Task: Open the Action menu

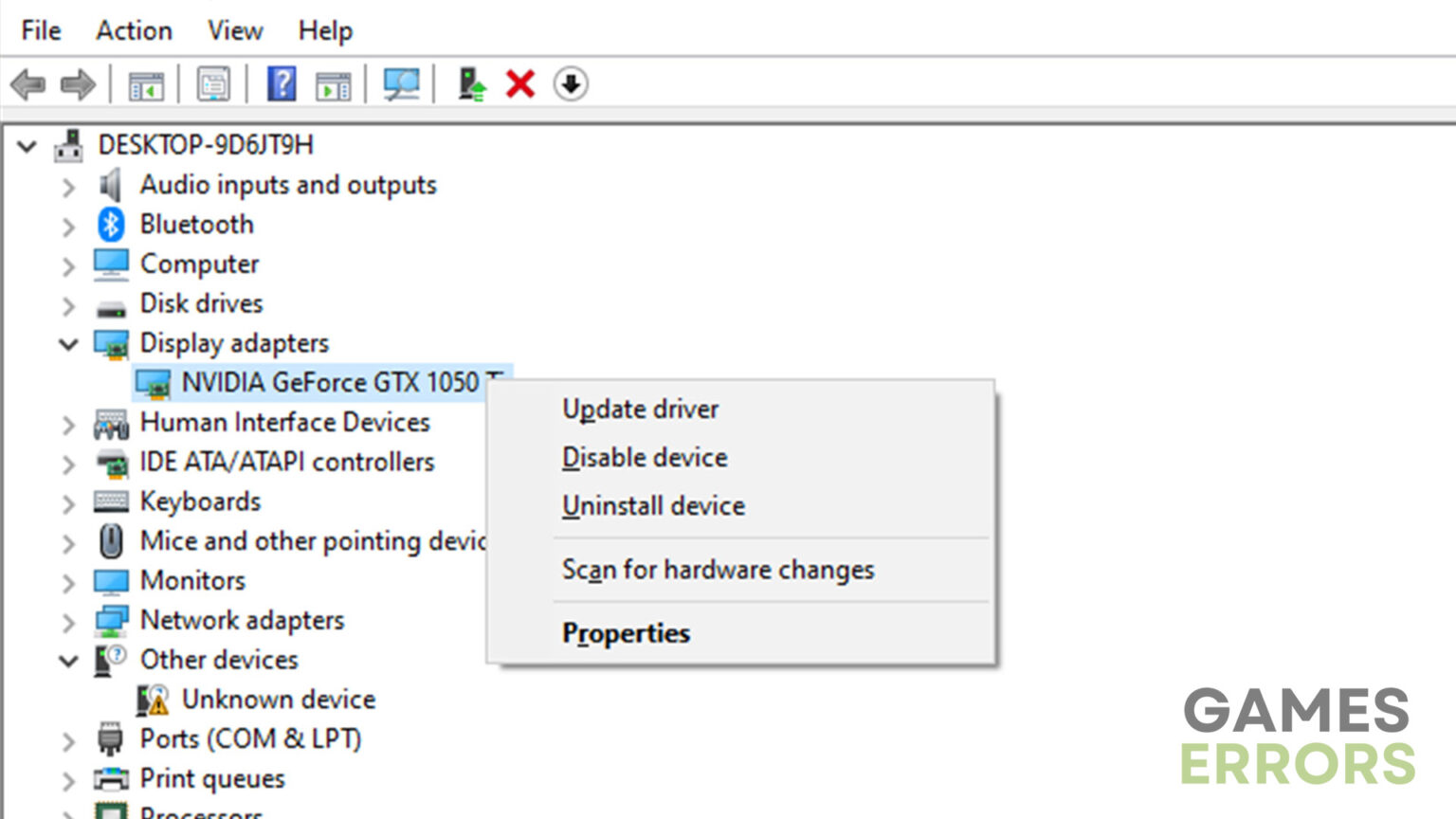Action: [x=133, y=30]
